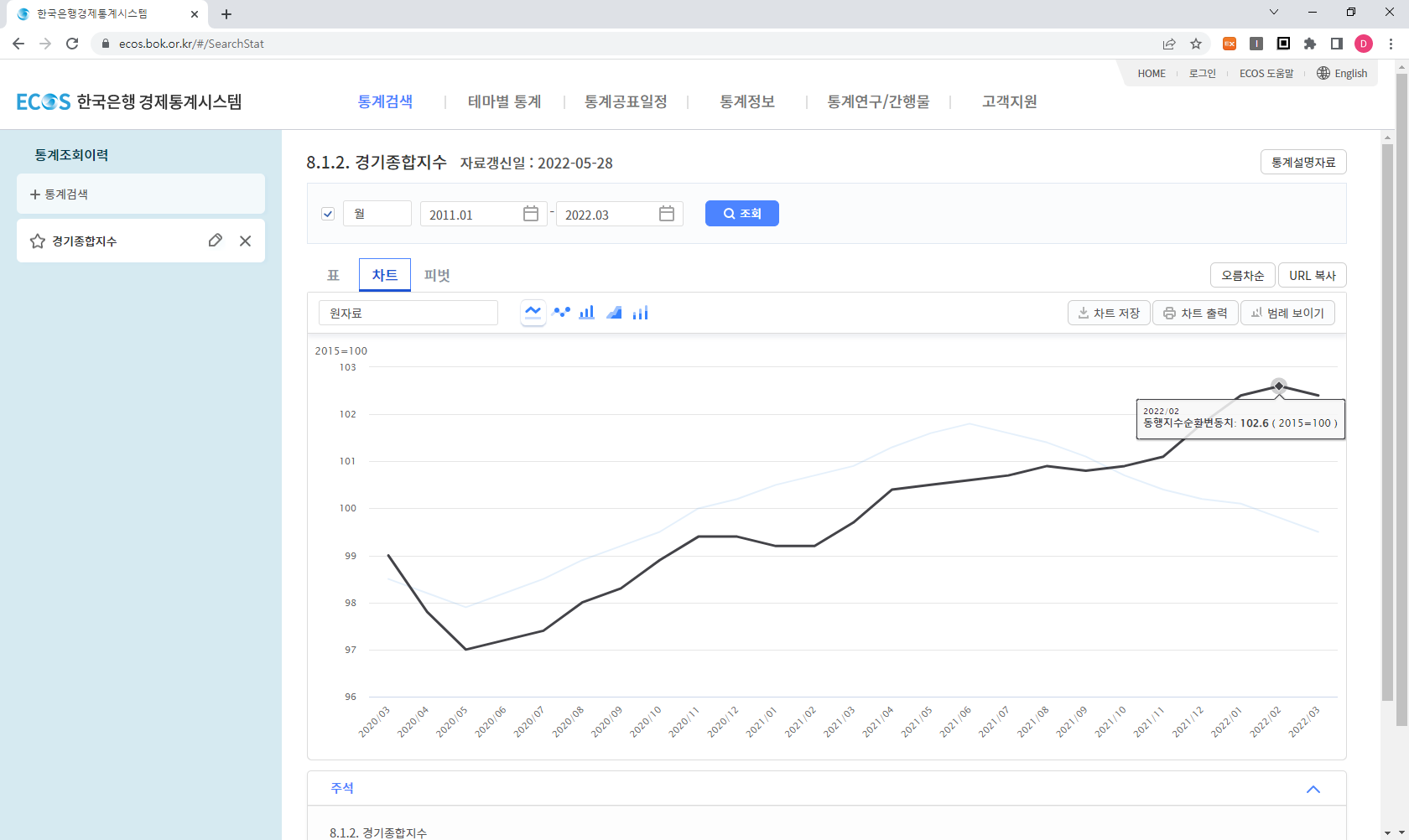Switch to the 차트 tab

385,275
